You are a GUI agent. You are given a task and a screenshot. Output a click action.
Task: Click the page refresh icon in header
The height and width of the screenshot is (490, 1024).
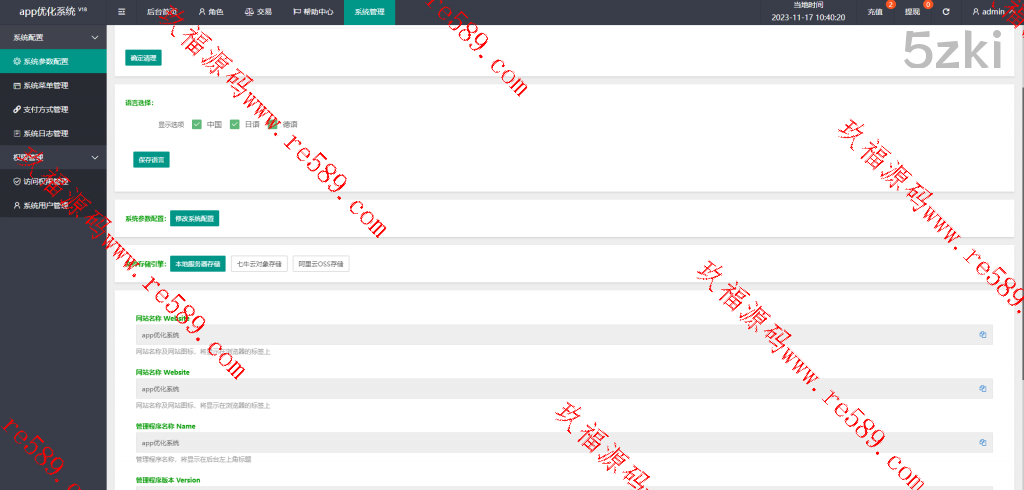945,12
